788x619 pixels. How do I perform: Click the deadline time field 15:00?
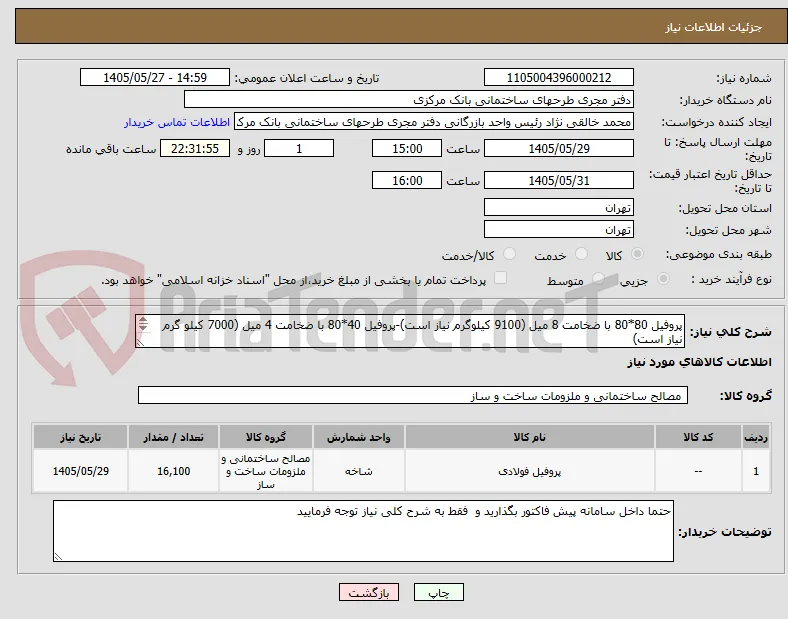tap(407, 149)
